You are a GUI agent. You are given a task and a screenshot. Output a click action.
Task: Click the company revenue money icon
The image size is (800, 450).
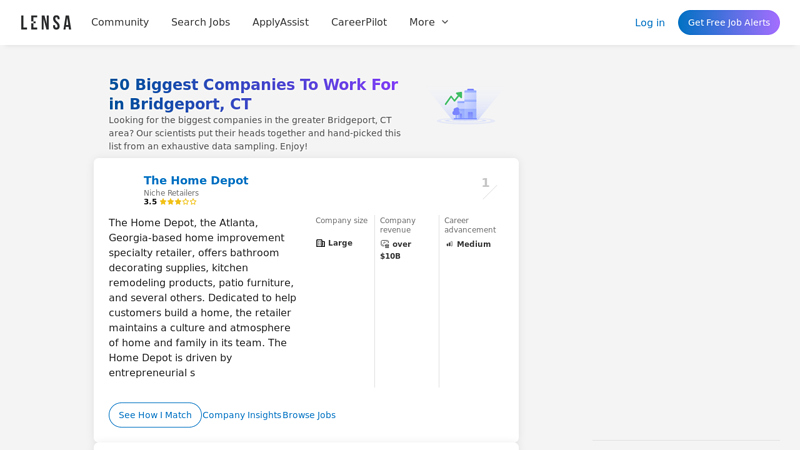point(385,244)
